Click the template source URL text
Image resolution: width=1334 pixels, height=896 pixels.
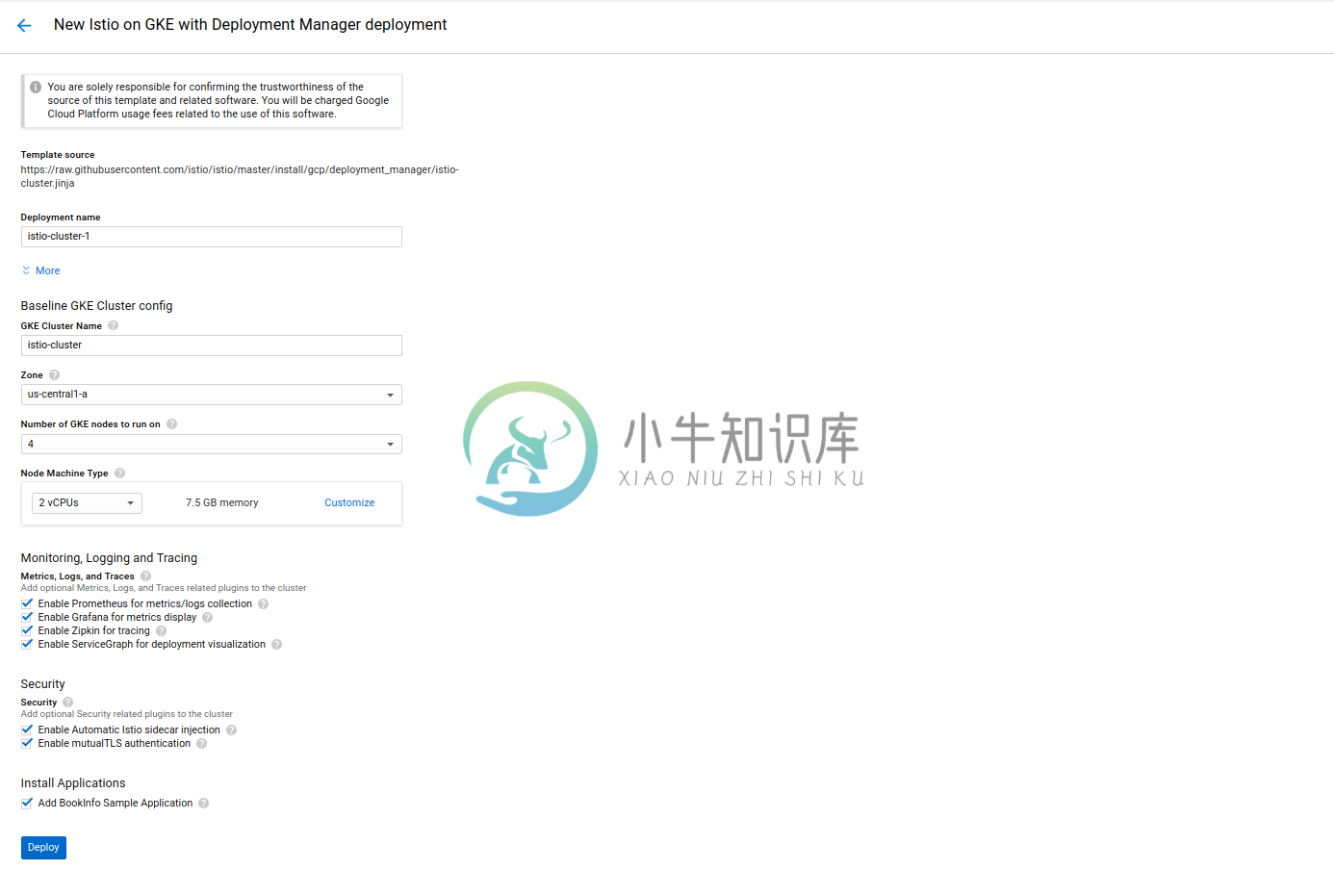click(240, 177)
